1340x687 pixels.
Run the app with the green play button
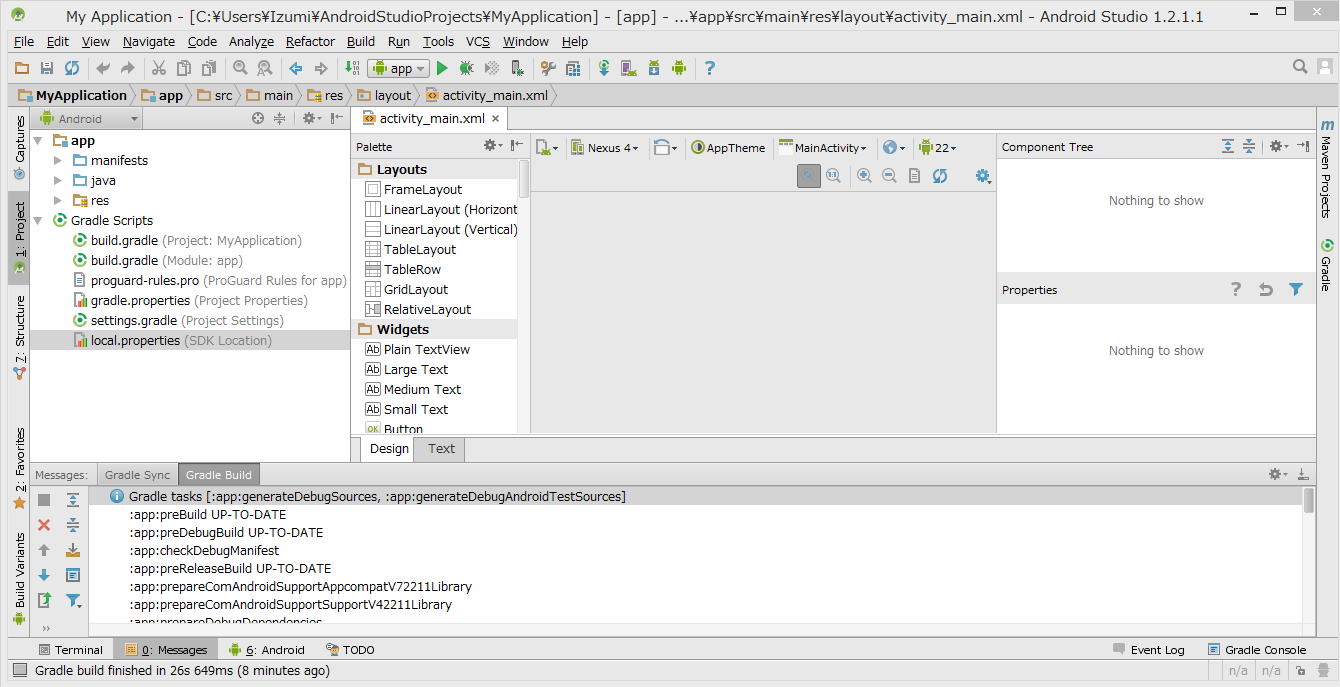442,68
